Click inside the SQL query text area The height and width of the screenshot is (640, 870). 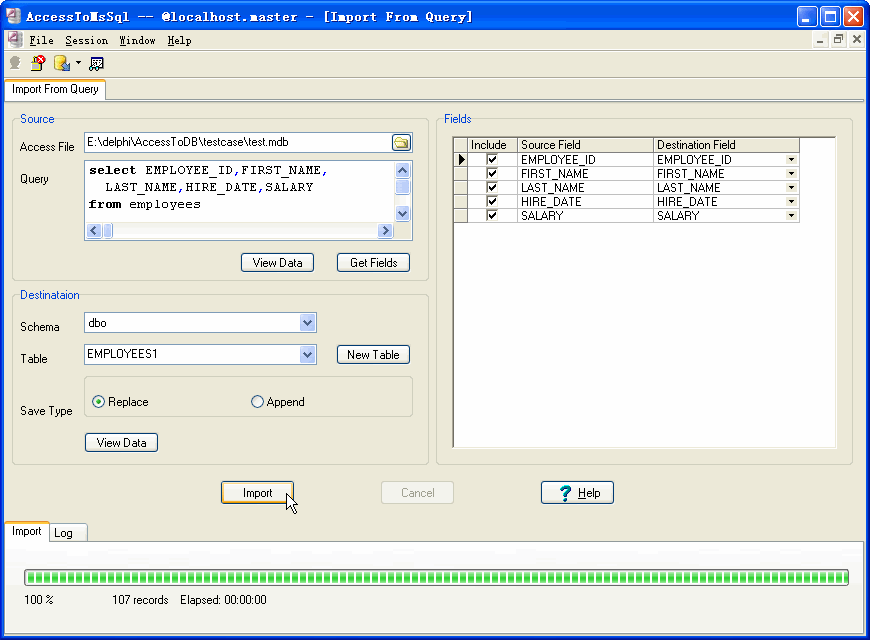tap(240, 192)
